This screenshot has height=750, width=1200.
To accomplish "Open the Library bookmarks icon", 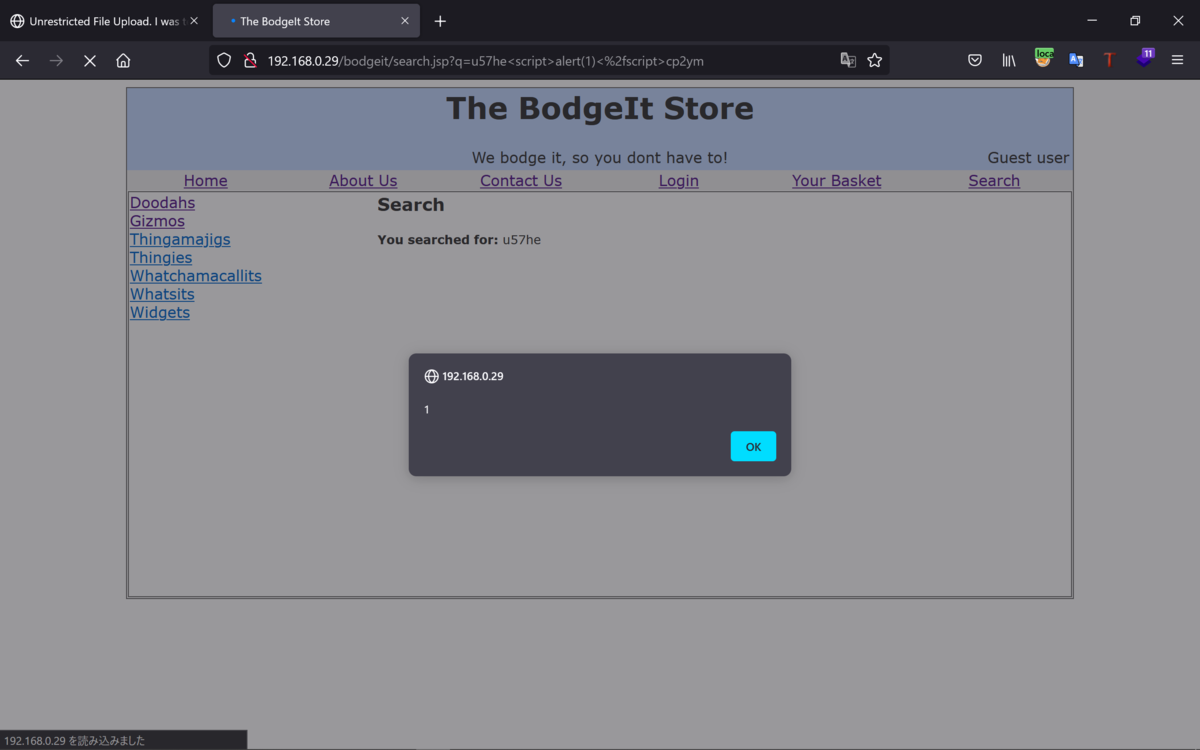I will point(1009,60).
